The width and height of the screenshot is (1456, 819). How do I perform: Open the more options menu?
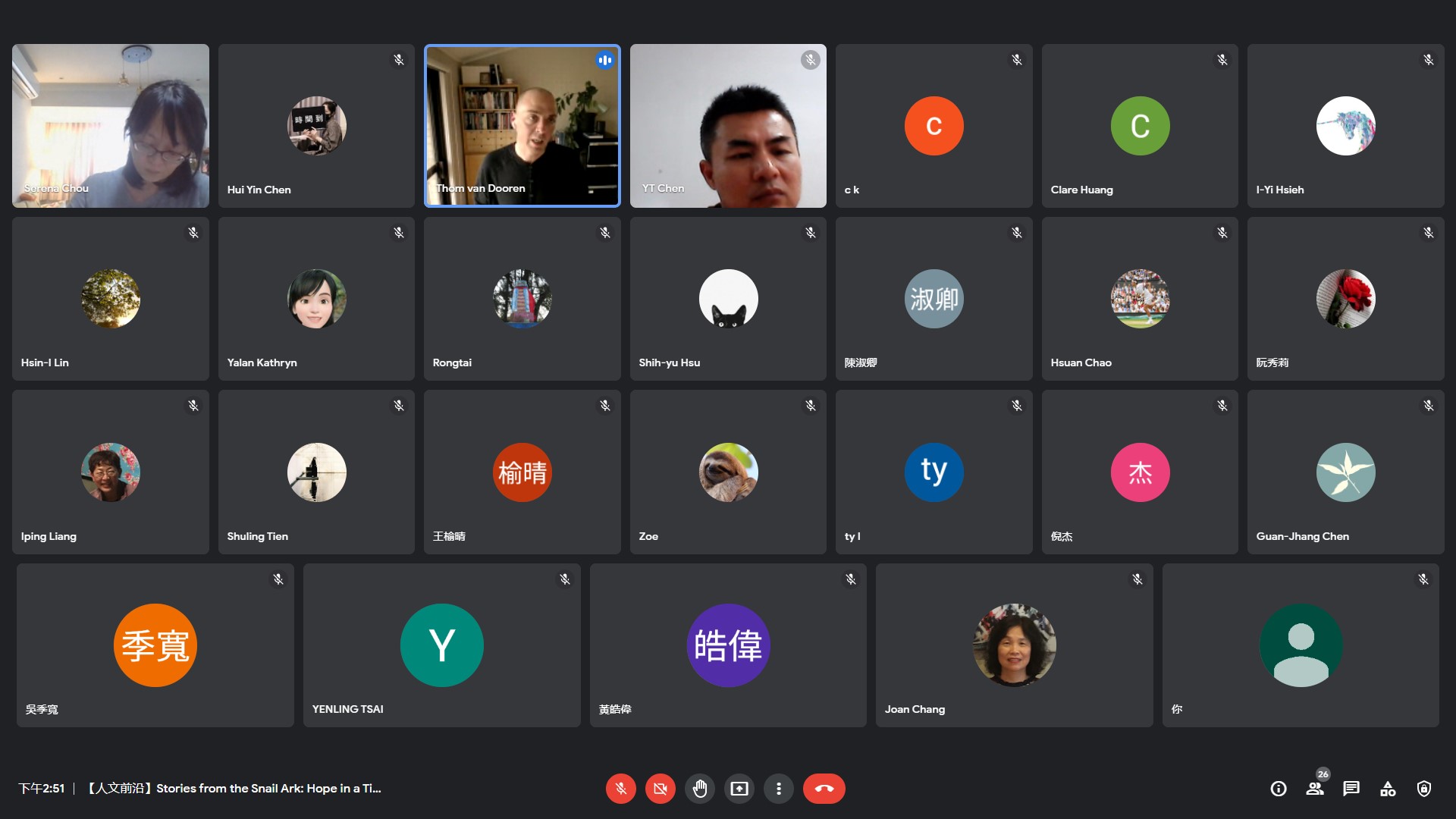[778, 789]
